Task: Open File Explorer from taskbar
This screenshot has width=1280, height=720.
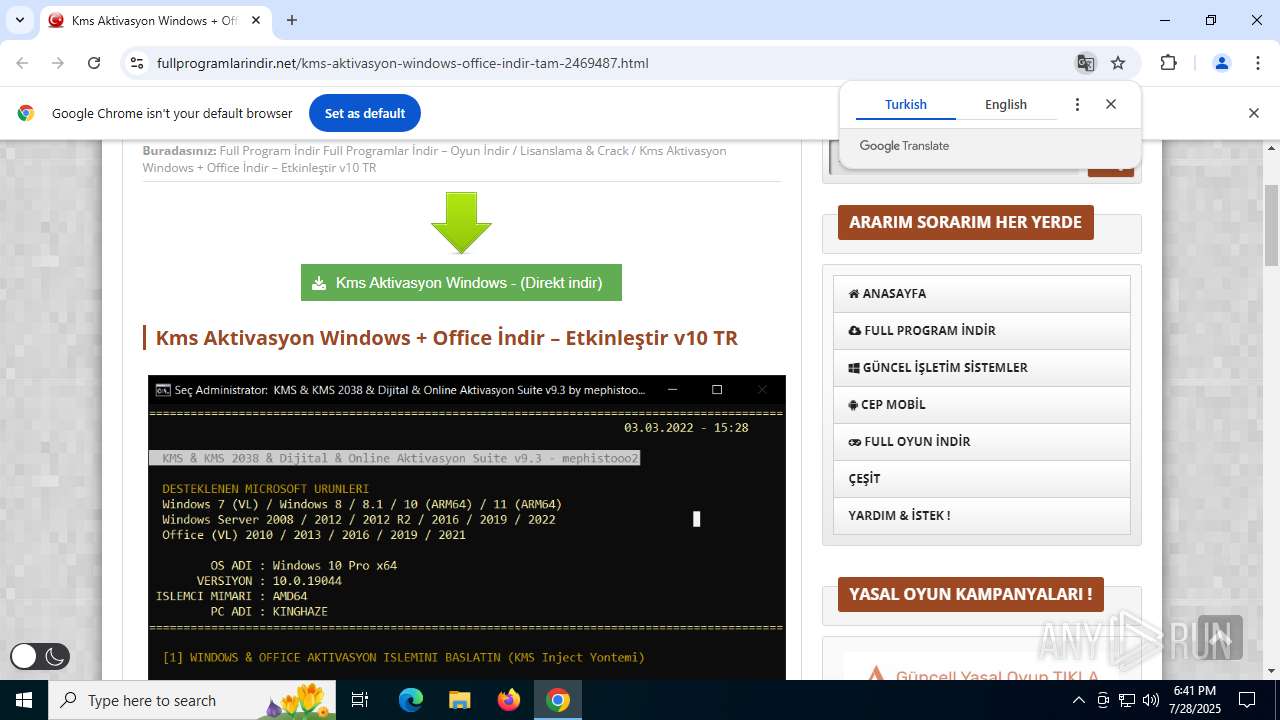Action: coord(460,700)
